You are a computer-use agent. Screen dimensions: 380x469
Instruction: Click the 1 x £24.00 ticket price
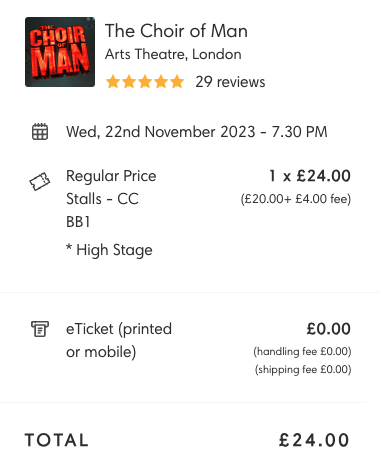[x=310, y=176]
